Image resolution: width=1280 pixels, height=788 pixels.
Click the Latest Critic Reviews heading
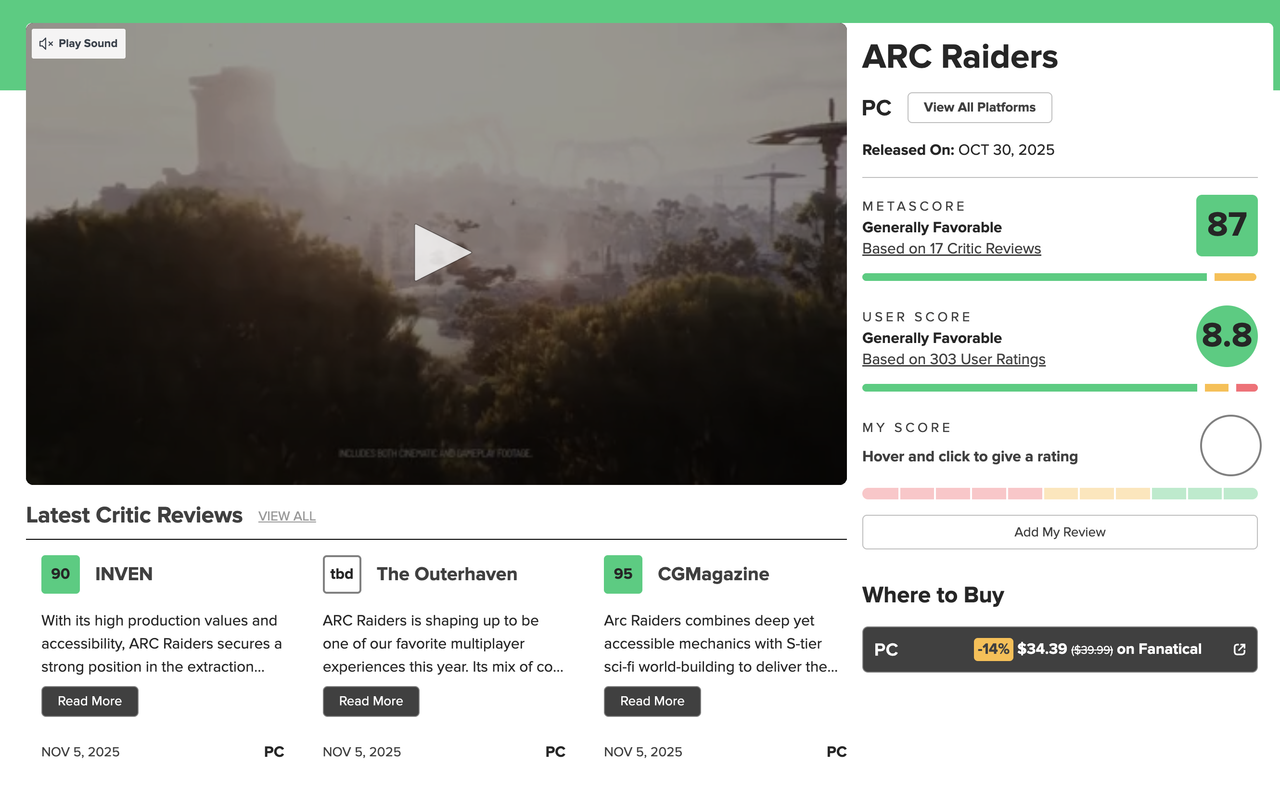pyautogui.click(x=134, y=515)
